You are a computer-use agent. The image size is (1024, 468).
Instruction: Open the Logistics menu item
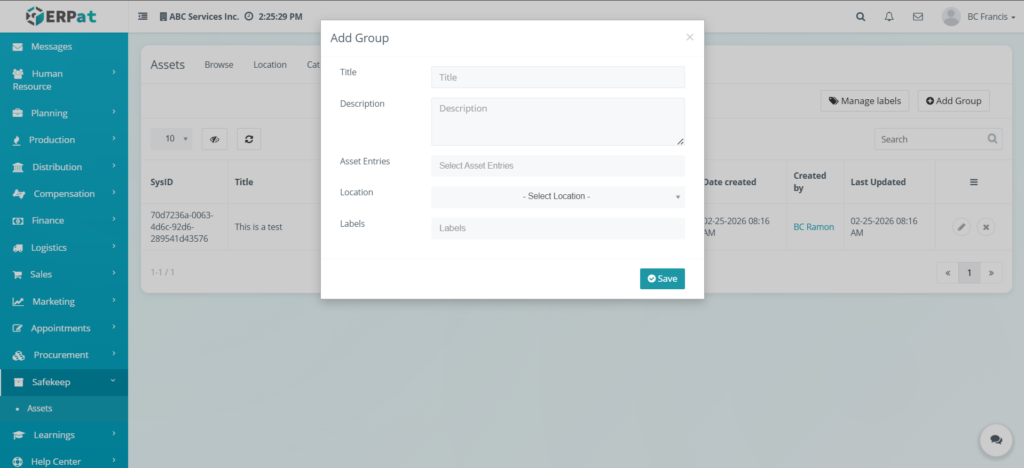pos(64,248)
